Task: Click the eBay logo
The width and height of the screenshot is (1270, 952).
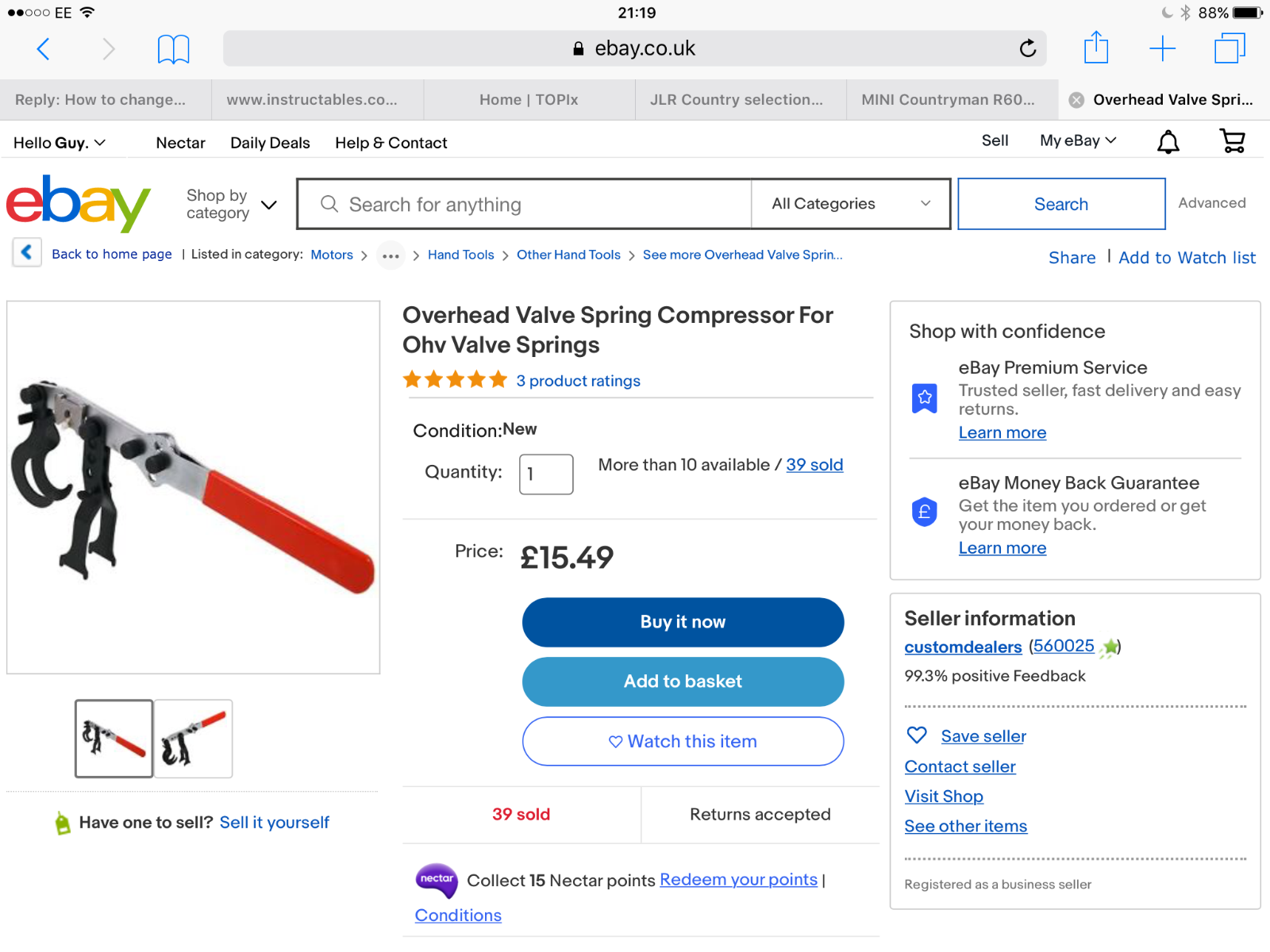Action: tap(78, 204)
